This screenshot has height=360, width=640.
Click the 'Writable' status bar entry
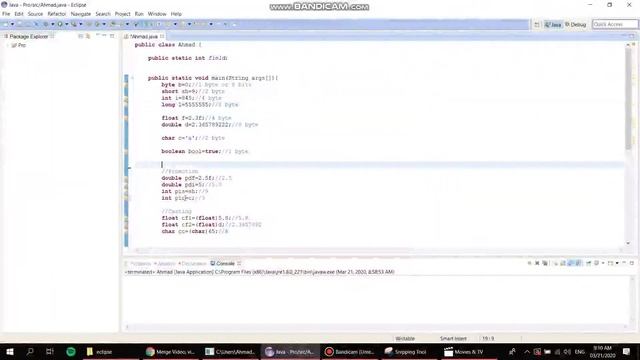(405, 338)
